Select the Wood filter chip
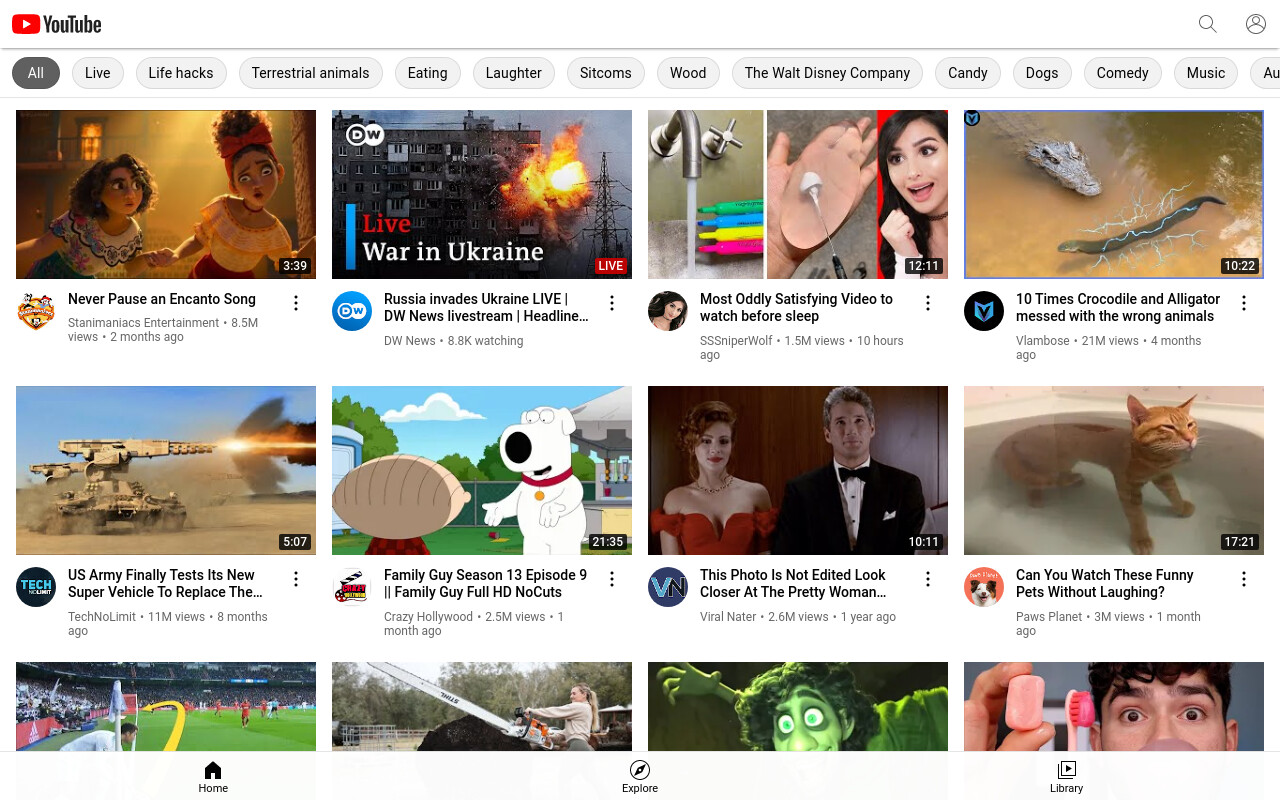 coord(688,73)
